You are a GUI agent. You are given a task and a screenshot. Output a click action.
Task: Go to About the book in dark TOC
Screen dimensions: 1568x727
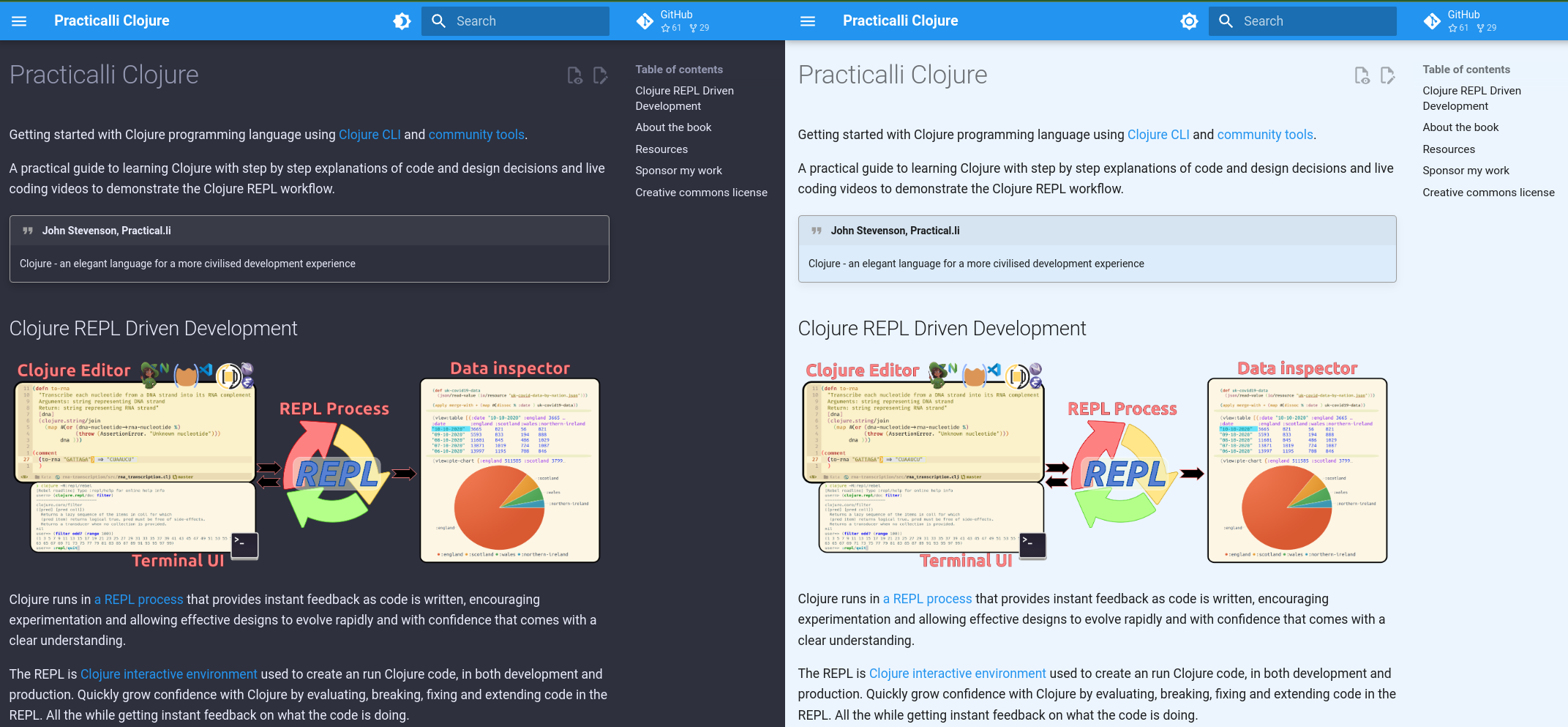tap(673, 127)
